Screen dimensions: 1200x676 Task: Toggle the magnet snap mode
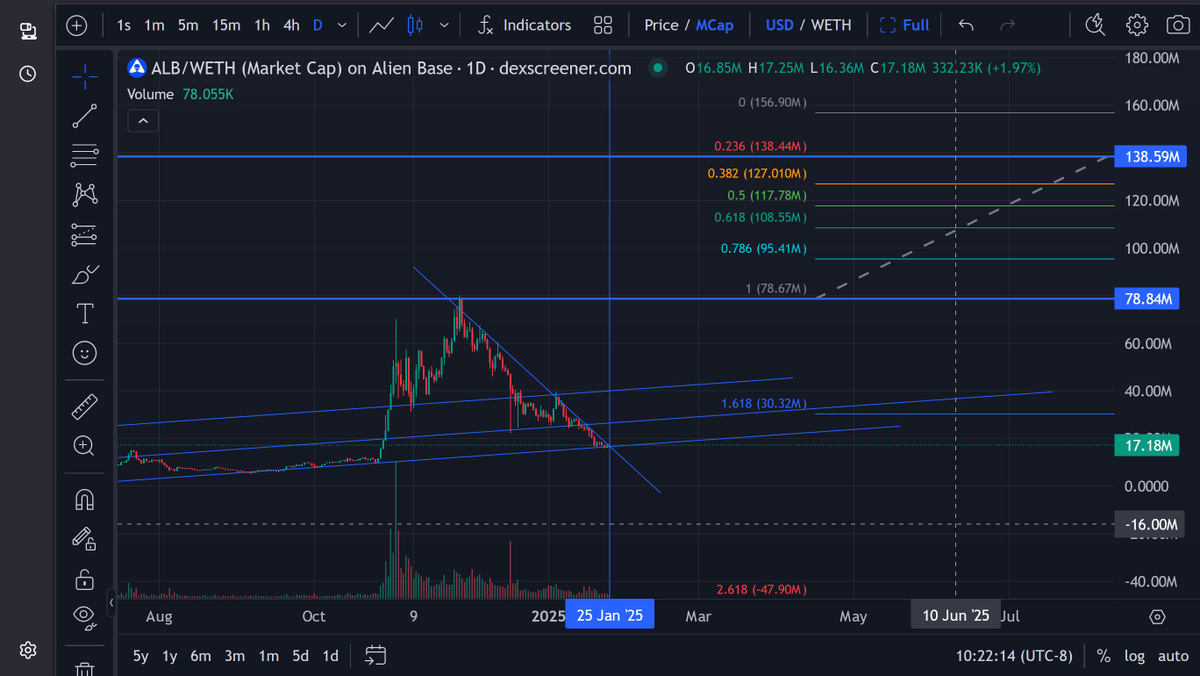85,498
